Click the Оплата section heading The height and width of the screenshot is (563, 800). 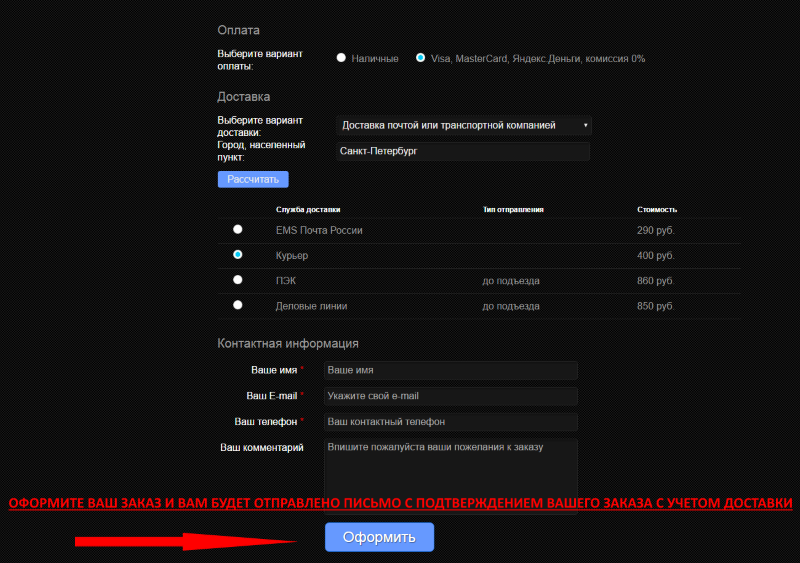coord(238,30)
